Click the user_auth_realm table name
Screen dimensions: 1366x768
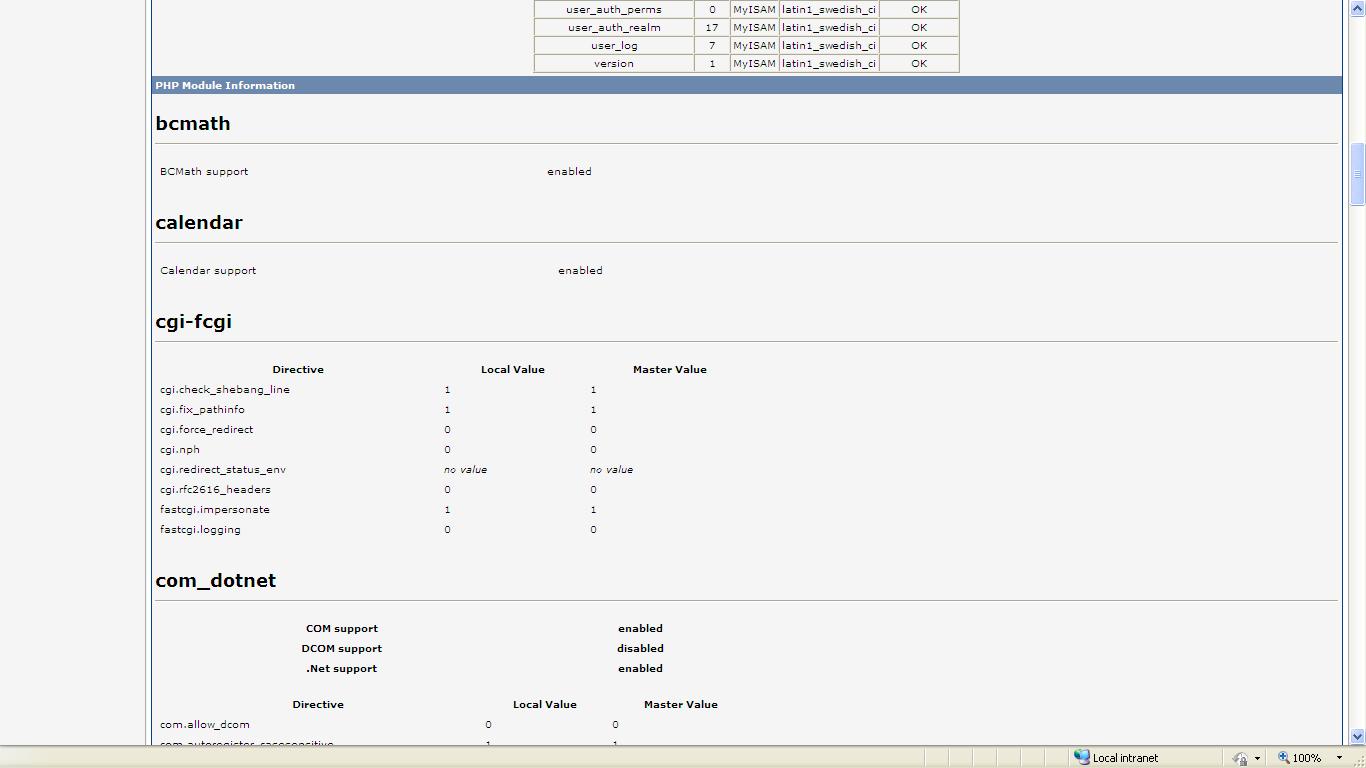pos(614,27)
